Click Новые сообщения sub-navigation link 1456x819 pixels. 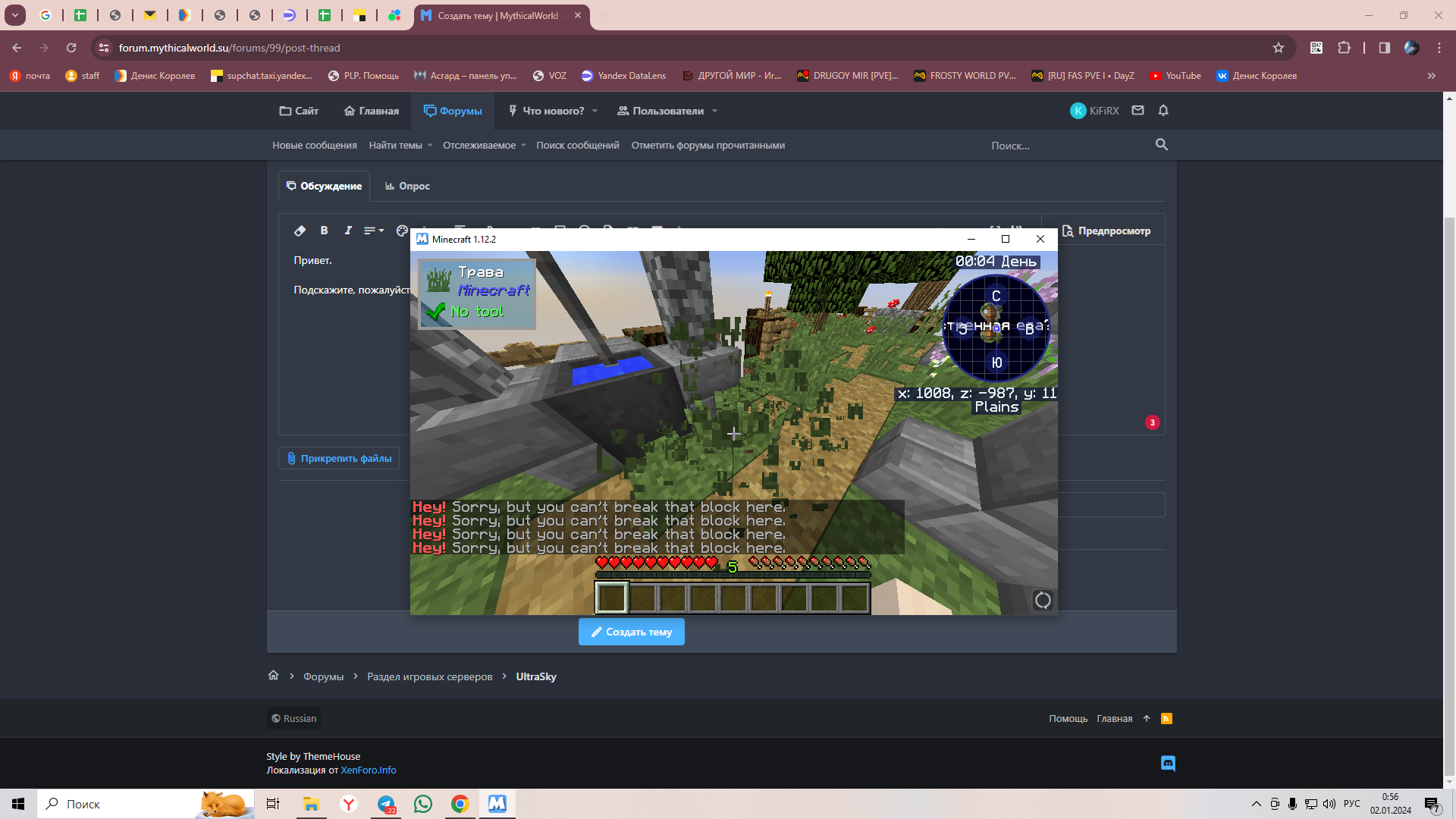(x=315, y=145)
